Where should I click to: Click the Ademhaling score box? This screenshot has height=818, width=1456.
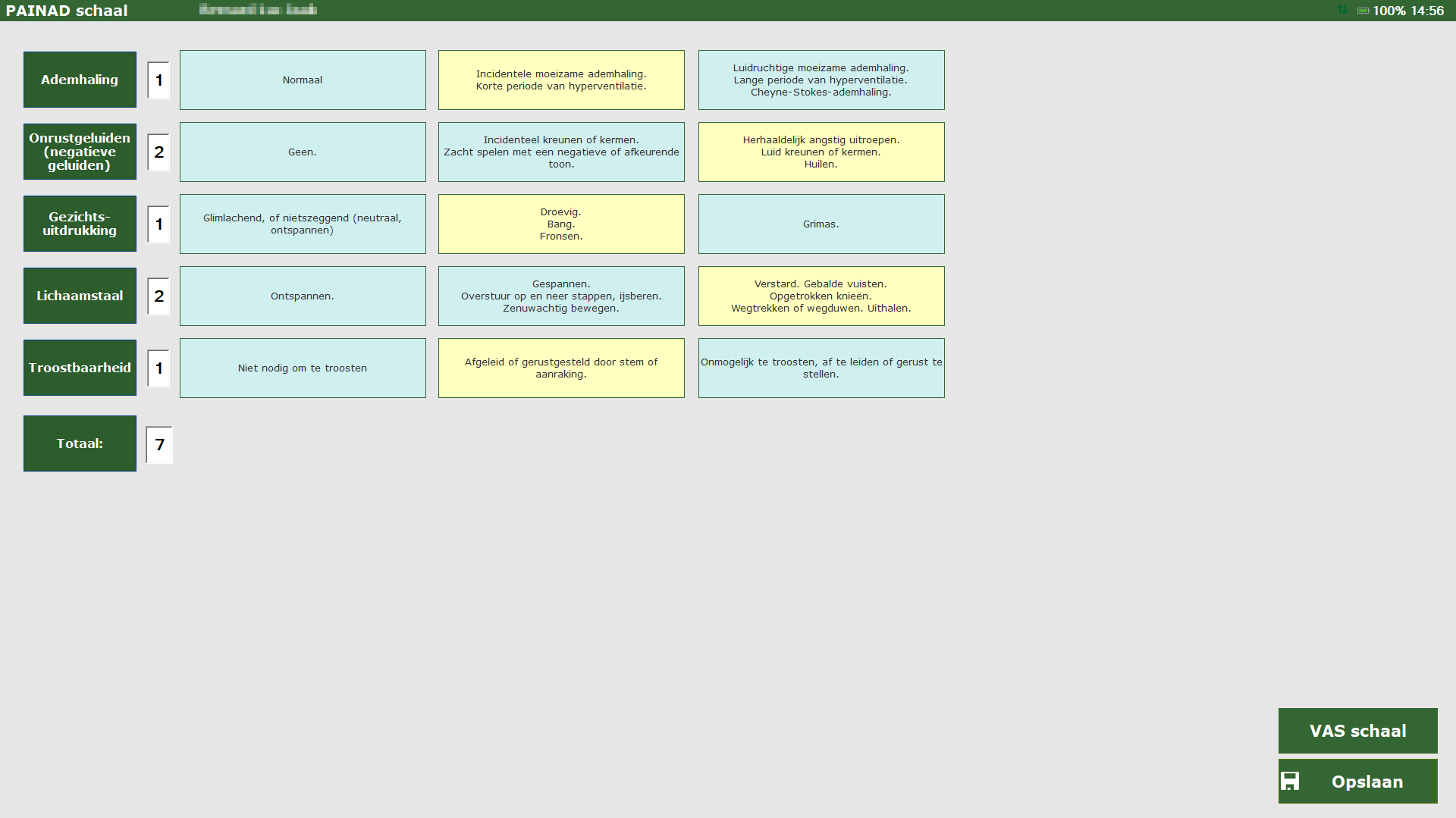(x=158, y=80)
